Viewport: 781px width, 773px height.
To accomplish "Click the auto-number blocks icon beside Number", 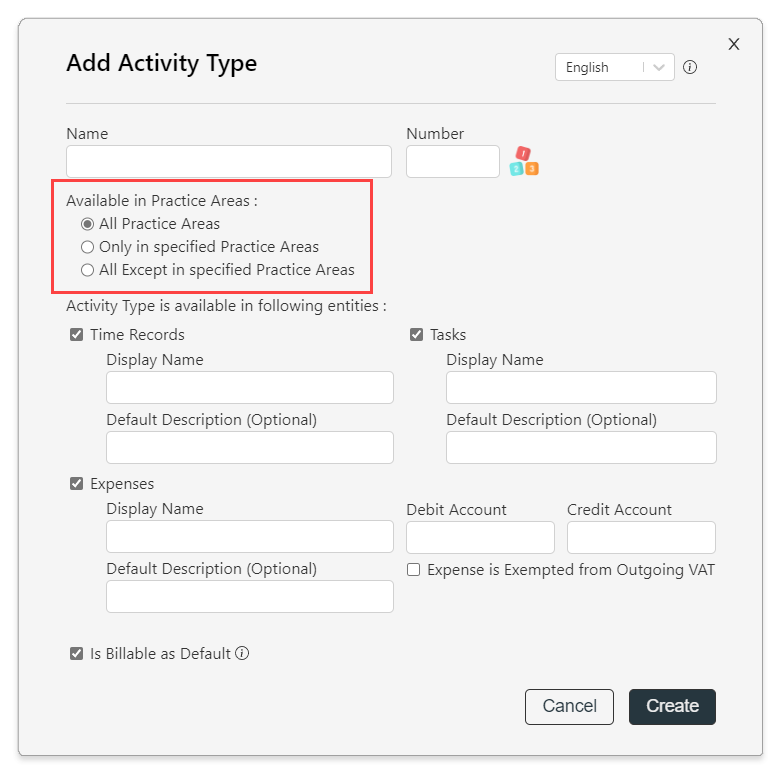I will (x=524, y=161).
